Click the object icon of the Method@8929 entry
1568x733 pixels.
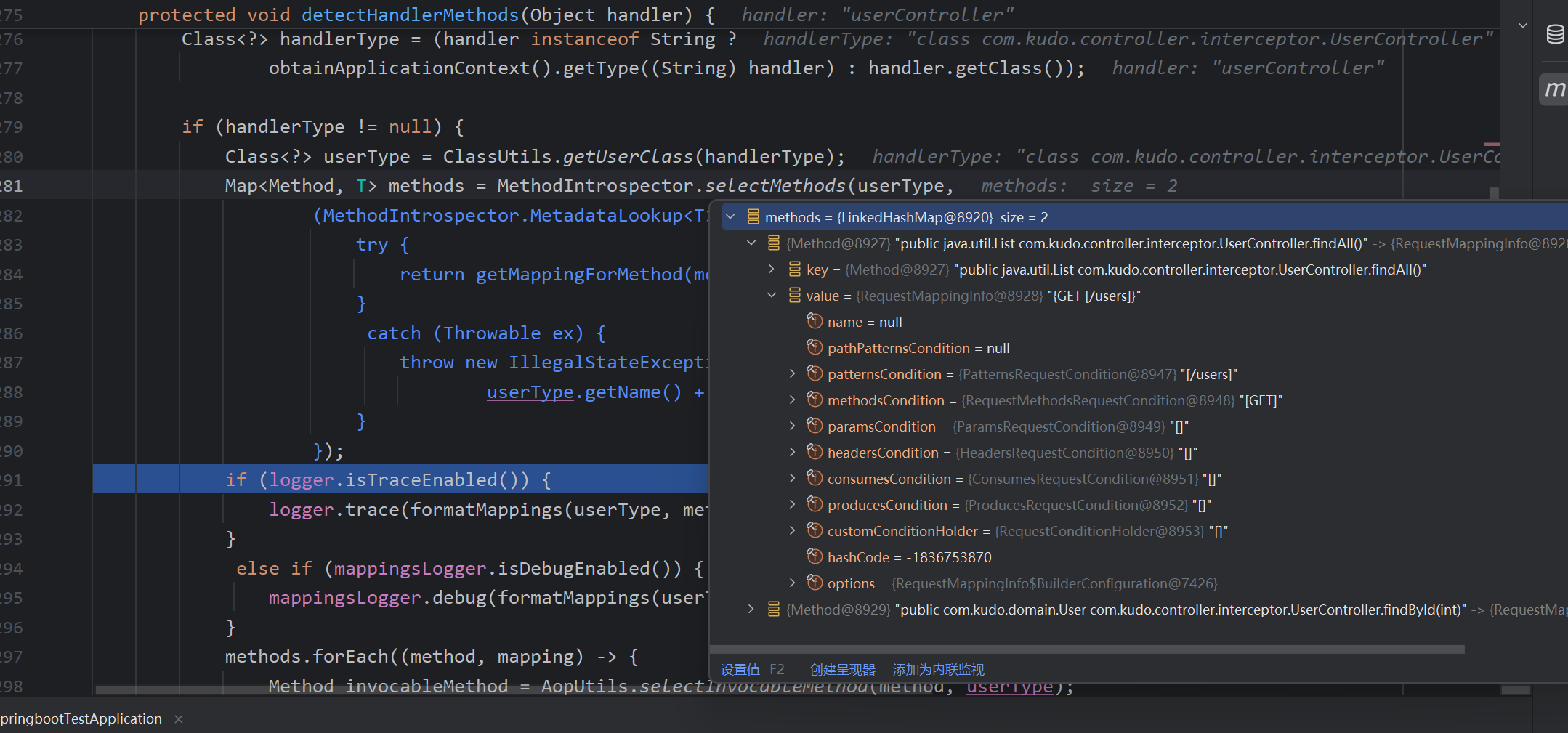774,609
